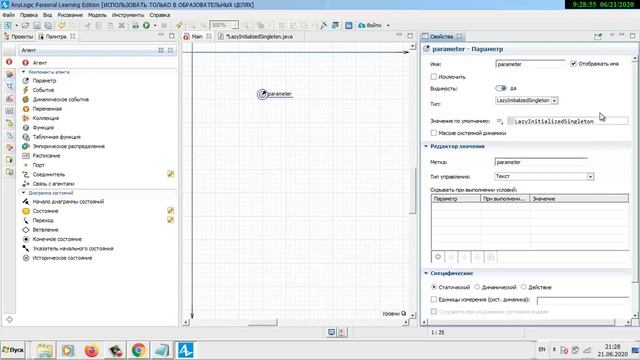640x360 pixels.
Task: Run the model with green play button
Action: (x=146, y=25)
